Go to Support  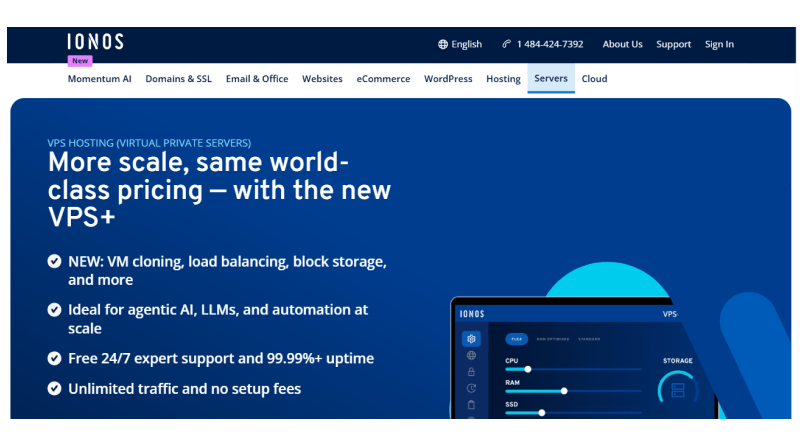click(x=673, y=44)
